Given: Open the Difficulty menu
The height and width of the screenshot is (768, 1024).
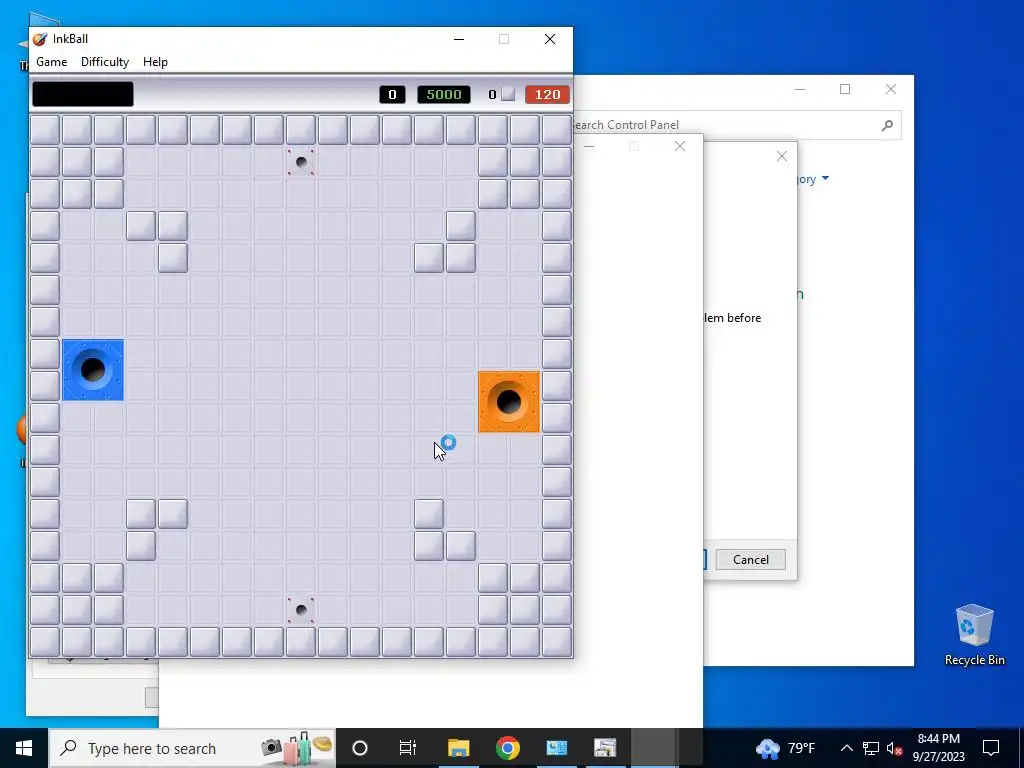Looking at the screenshot, I should click(104, 62).
